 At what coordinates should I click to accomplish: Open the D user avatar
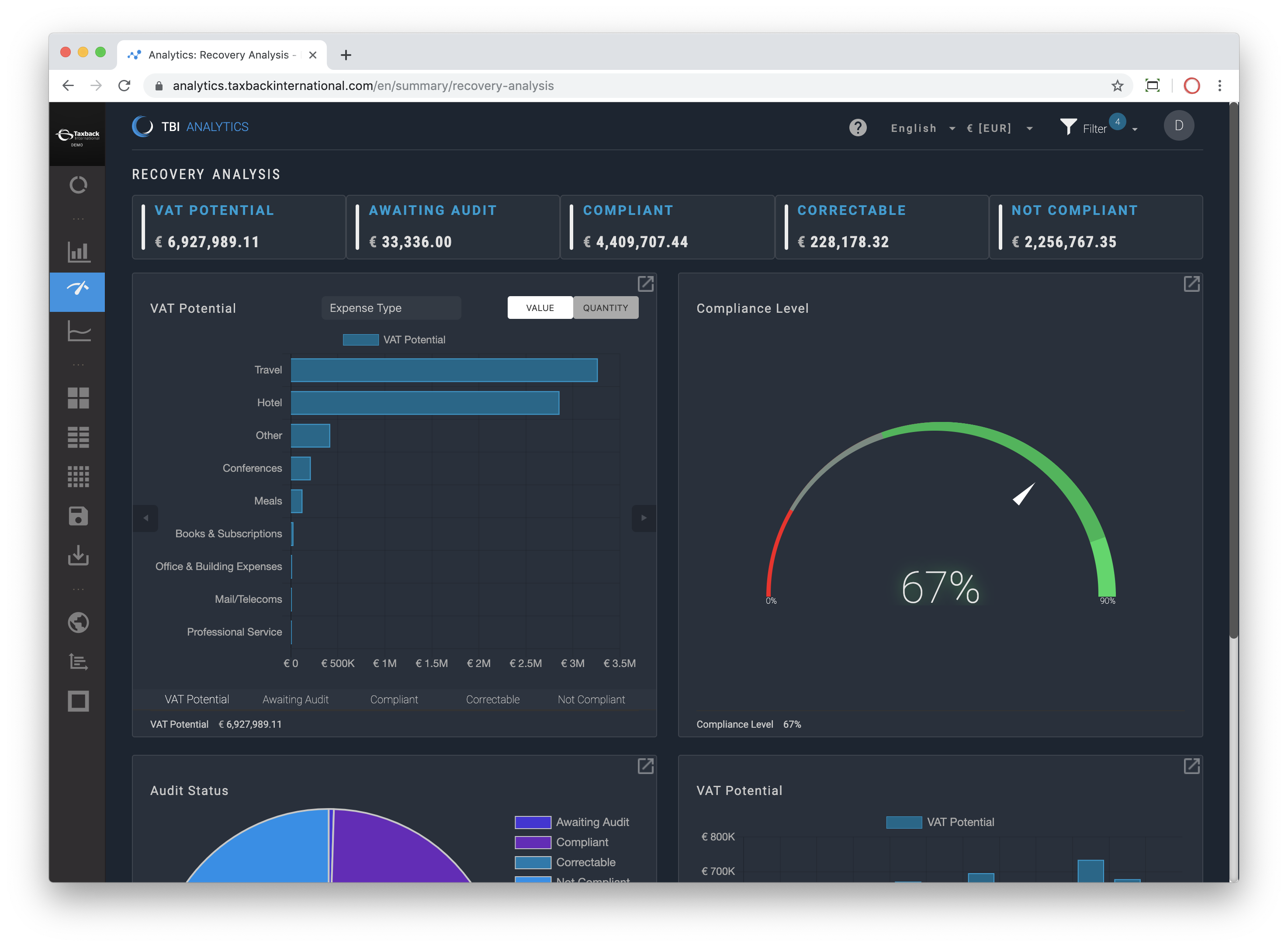(x=1178, y=125)
